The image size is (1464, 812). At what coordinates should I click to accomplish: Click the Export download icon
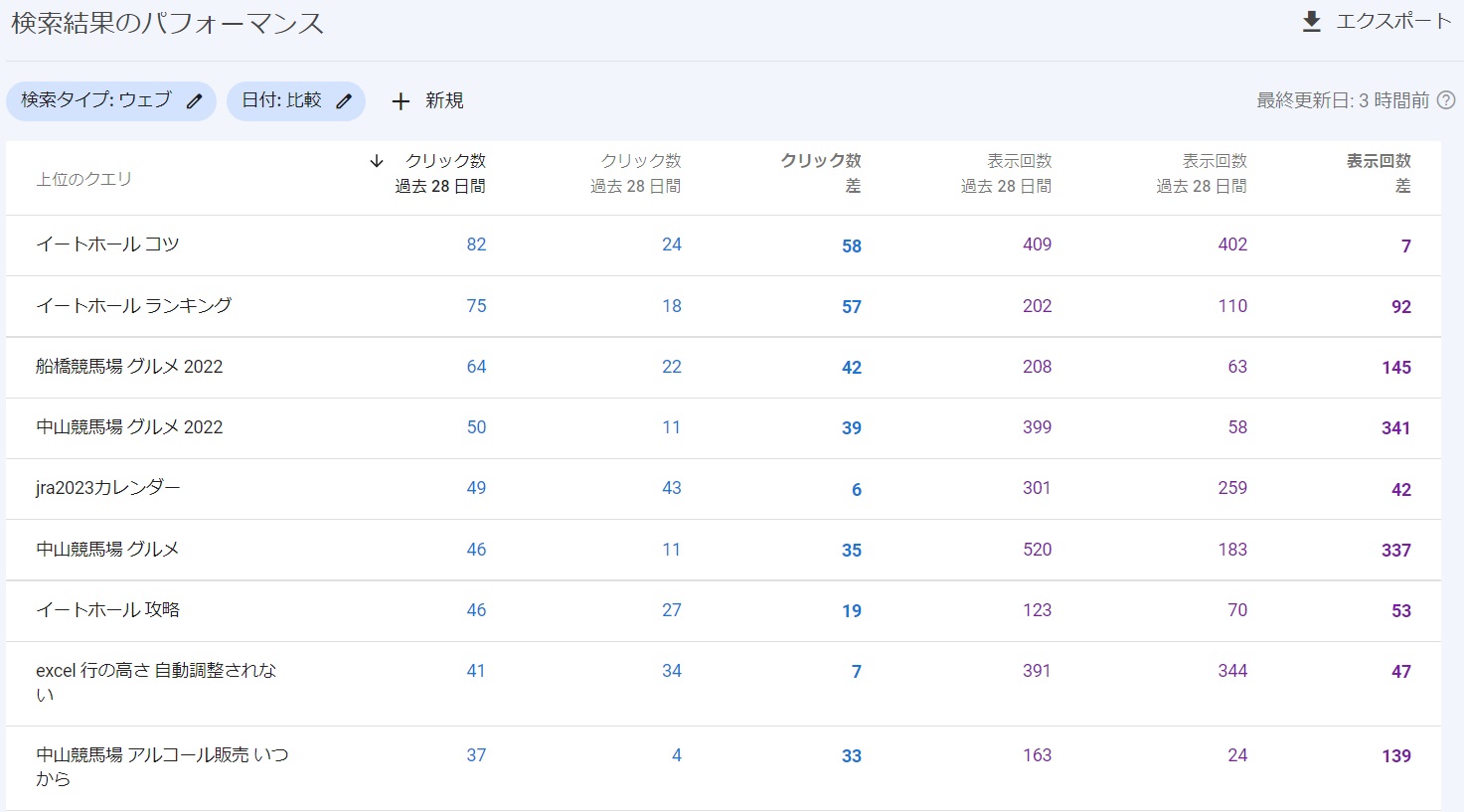tap(1311, 22)
